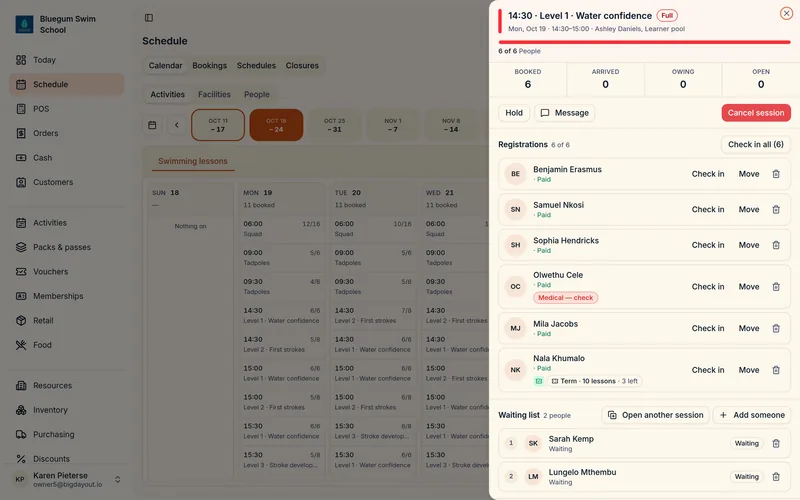Image resolution: width=800 pixels, height=500 pixels.
Task: Remove Mila Jacobs registration
Action: (776, 329)
